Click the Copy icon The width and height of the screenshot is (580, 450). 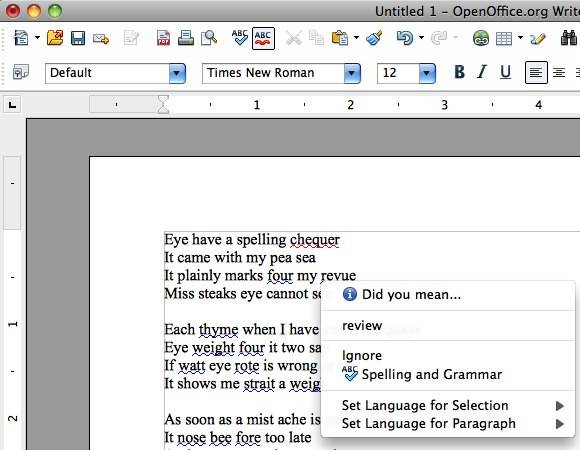(316, 38)
